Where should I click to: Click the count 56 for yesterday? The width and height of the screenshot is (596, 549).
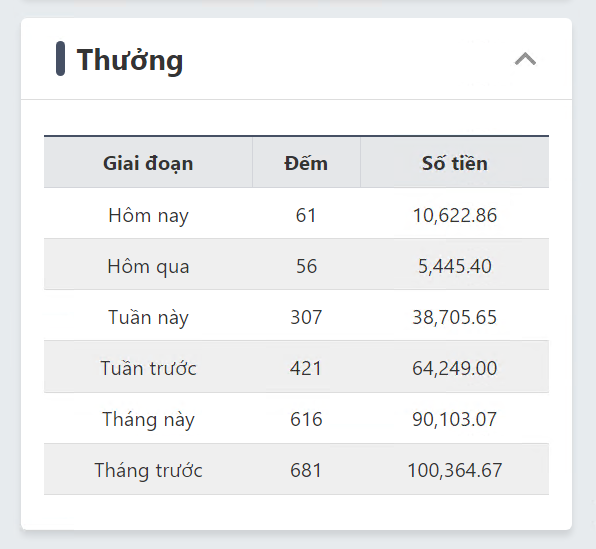306,266
